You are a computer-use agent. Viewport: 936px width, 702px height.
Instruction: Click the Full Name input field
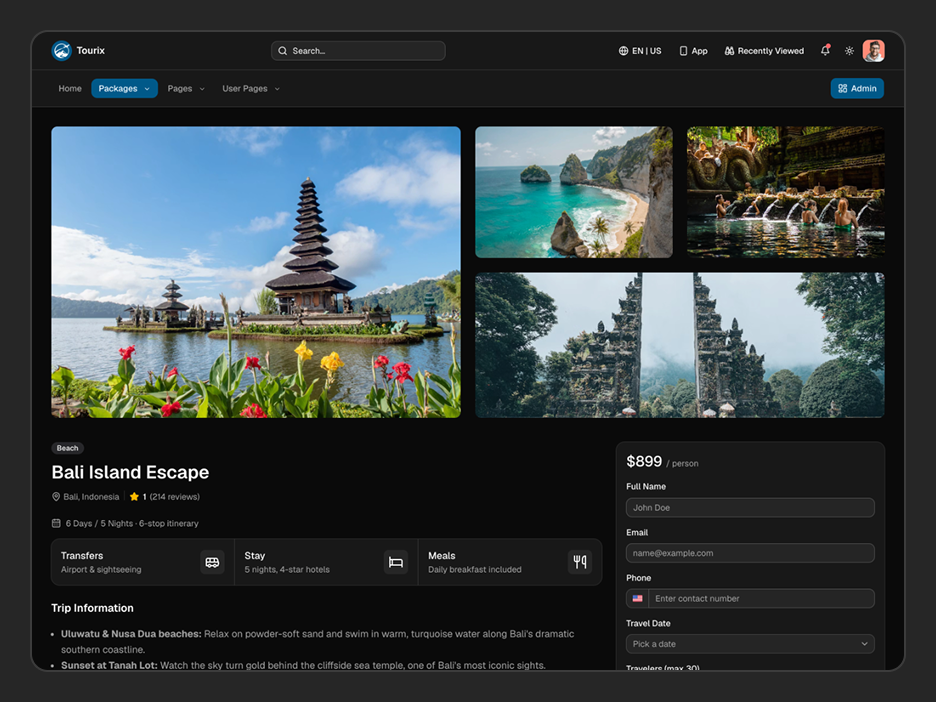point(750,507)
